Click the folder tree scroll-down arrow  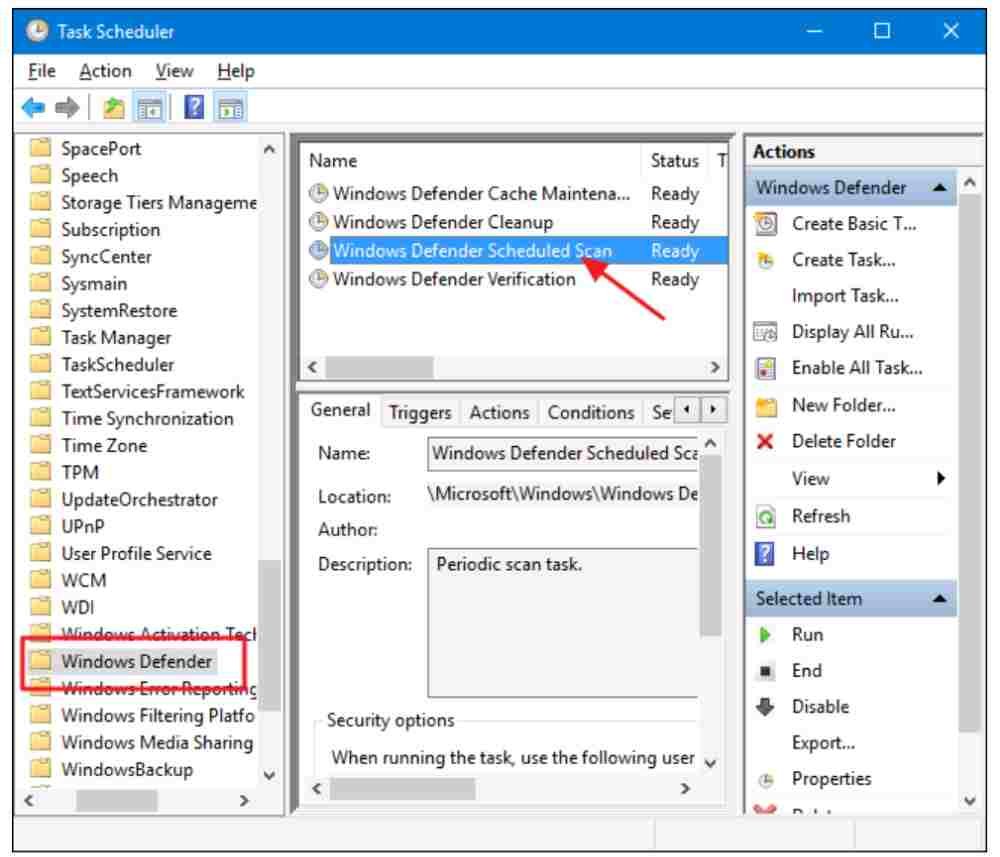point(270,776)
